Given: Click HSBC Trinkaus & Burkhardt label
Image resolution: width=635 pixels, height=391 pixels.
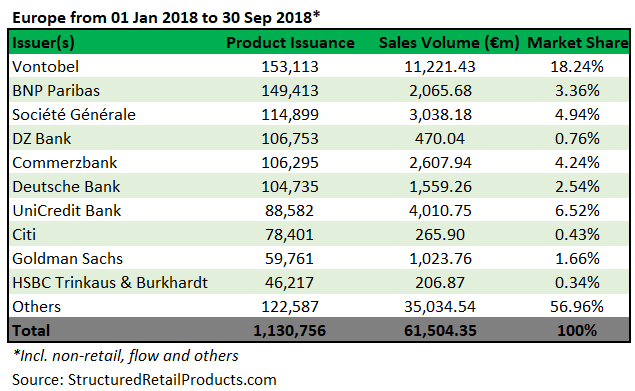Looking at the screenshot, I should pos(110,282).
